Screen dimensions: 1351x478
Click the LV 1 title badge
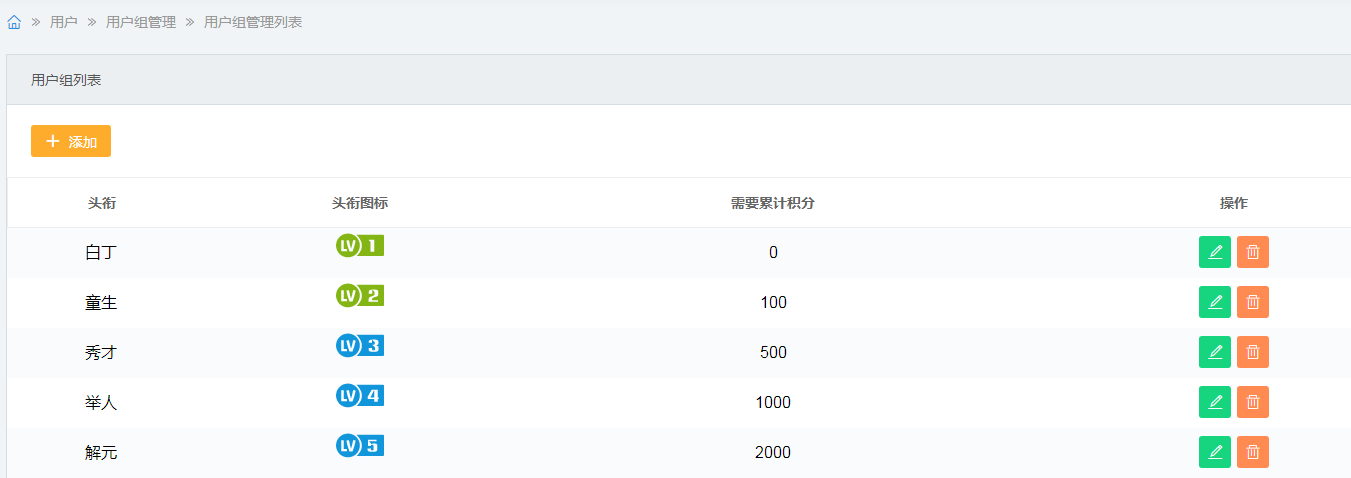click(360, 245)
